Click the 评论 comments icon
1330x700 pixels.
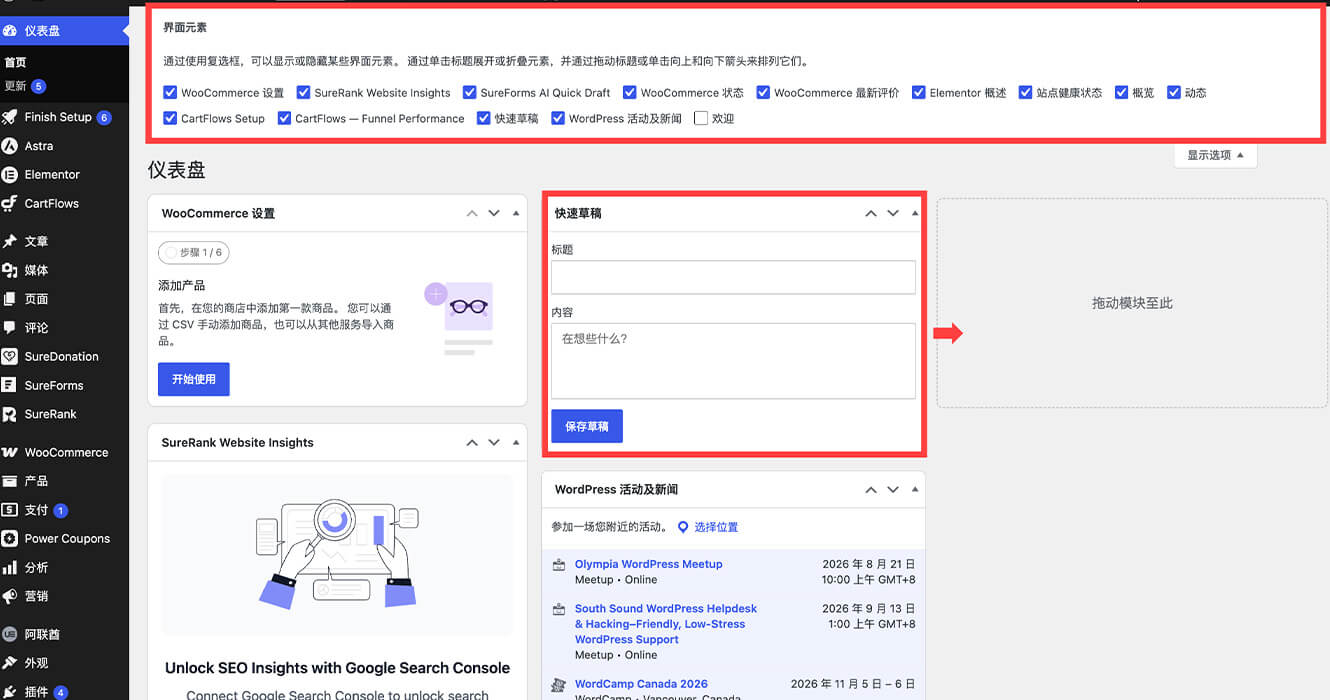10,328
